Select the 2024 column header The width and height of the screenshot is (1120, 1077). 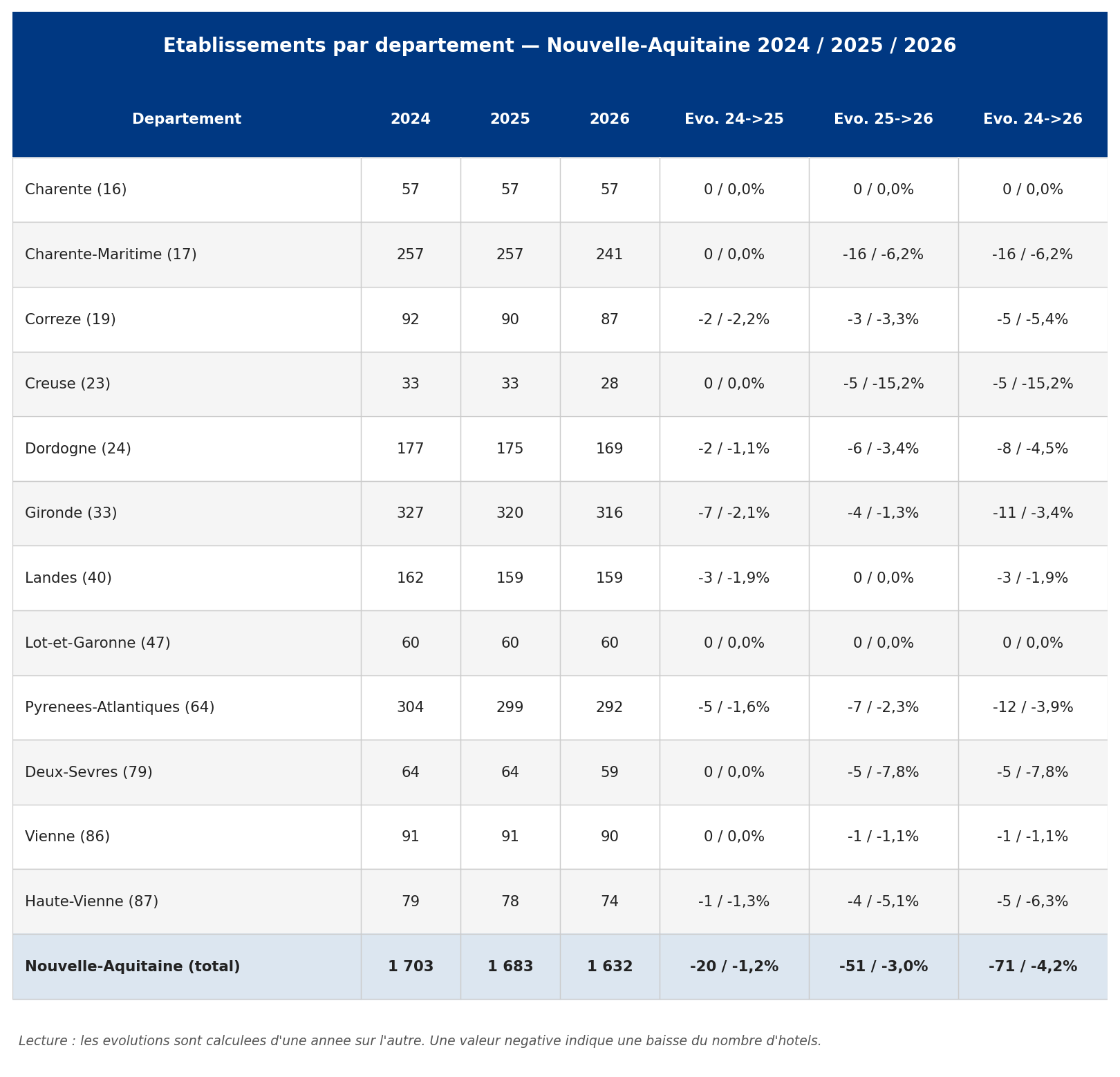(x=411, y=119)
